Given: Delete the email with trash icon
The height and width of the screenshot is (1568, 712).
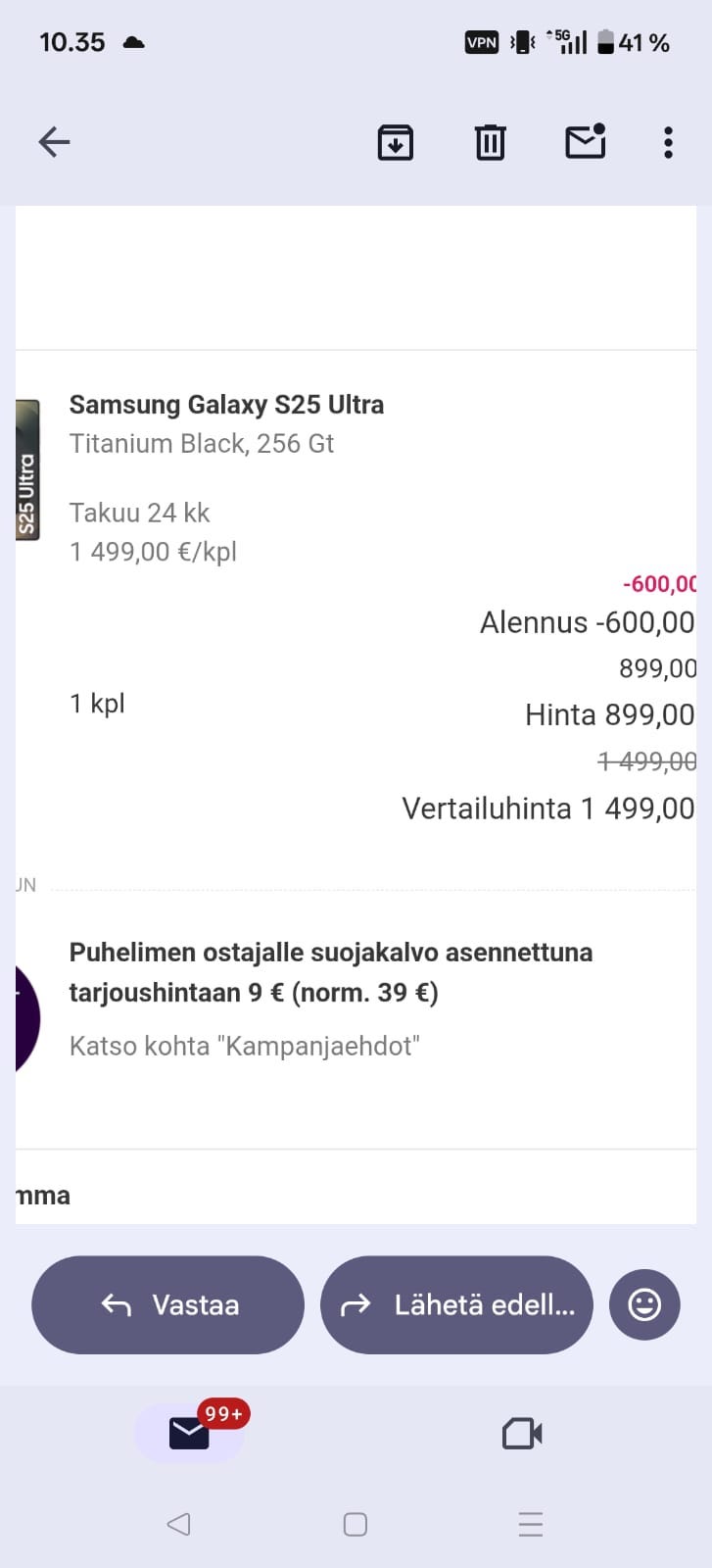Looking at the screenshot, I should (x=490, y=143).
